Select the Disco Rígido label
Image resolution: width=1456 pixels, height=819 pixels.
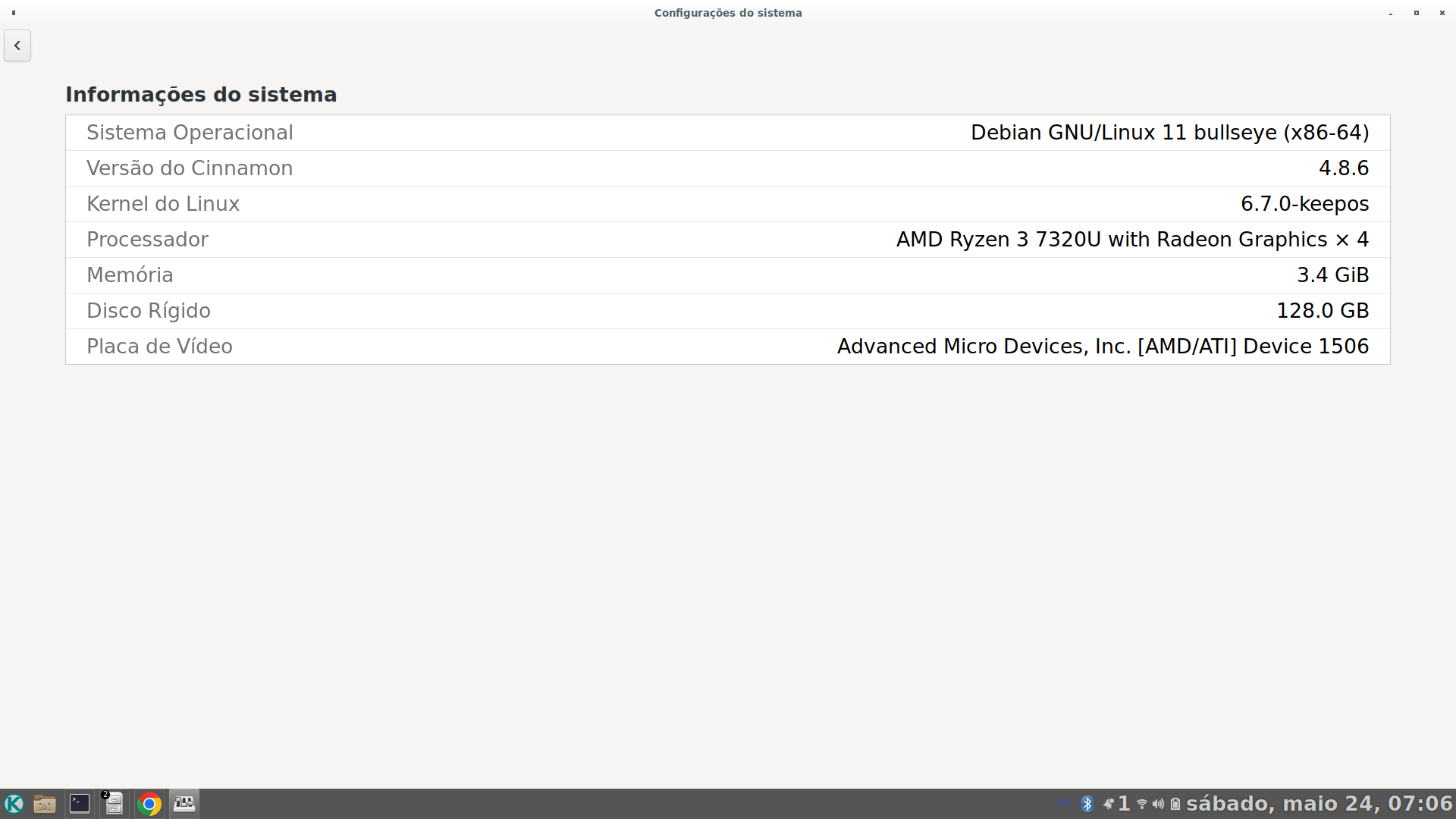click(x=149, y=311)
